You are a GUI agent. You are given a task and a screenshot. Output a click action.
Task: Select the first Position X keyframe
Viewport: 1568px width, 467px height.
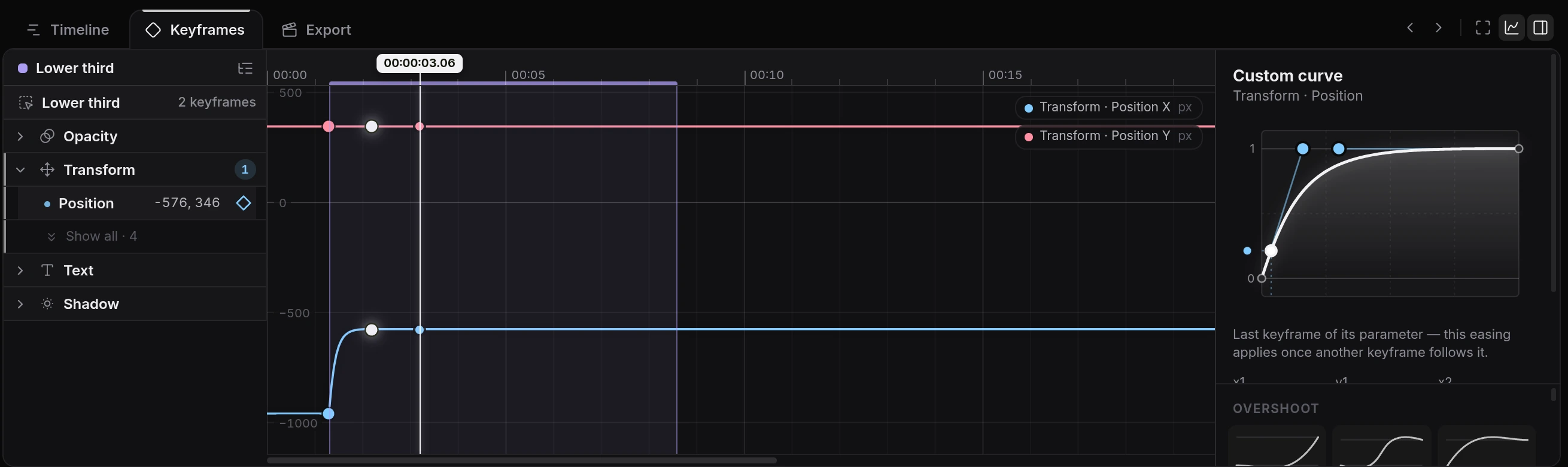(x=329, y=414)
